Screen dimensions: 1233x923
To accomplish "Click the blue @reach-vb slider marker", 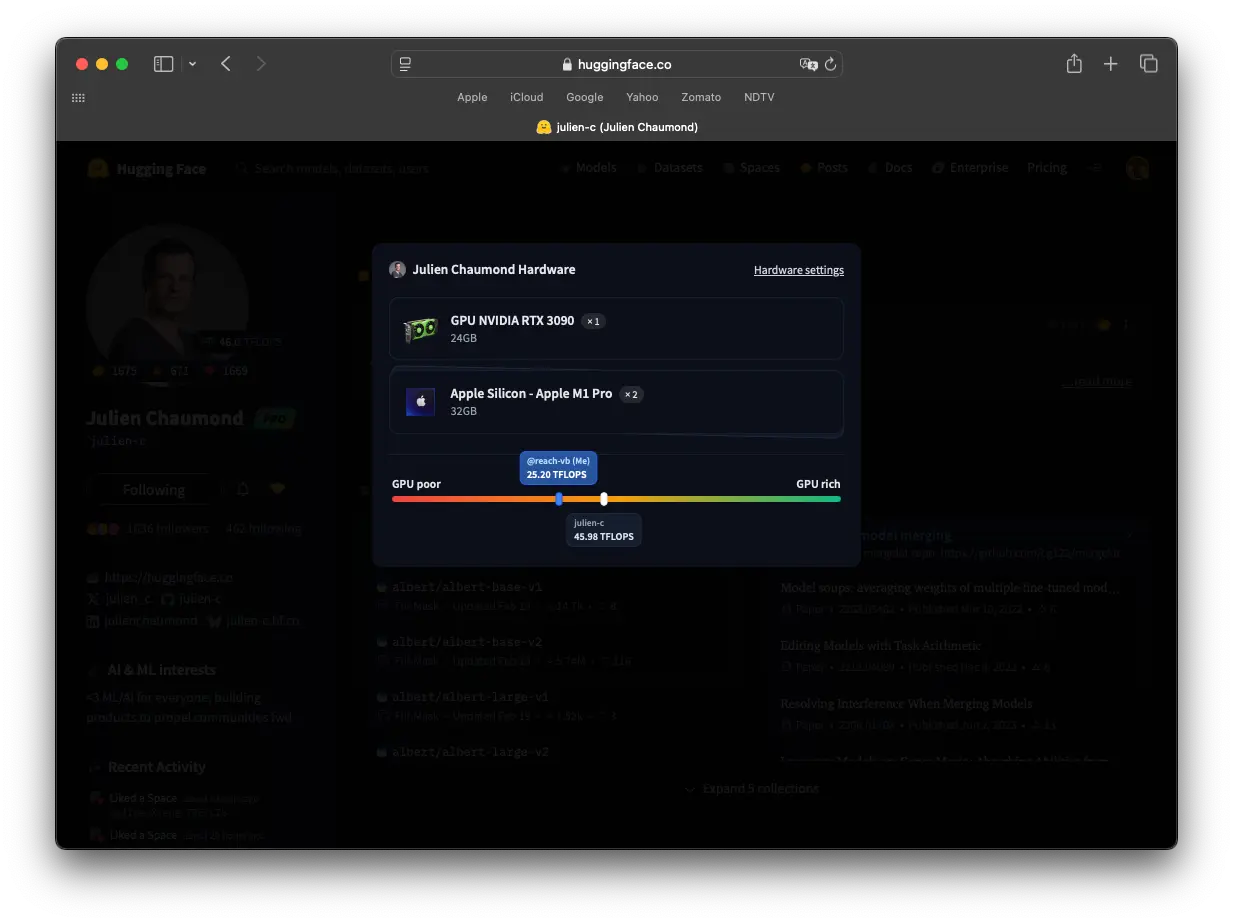I will point(559,499).
